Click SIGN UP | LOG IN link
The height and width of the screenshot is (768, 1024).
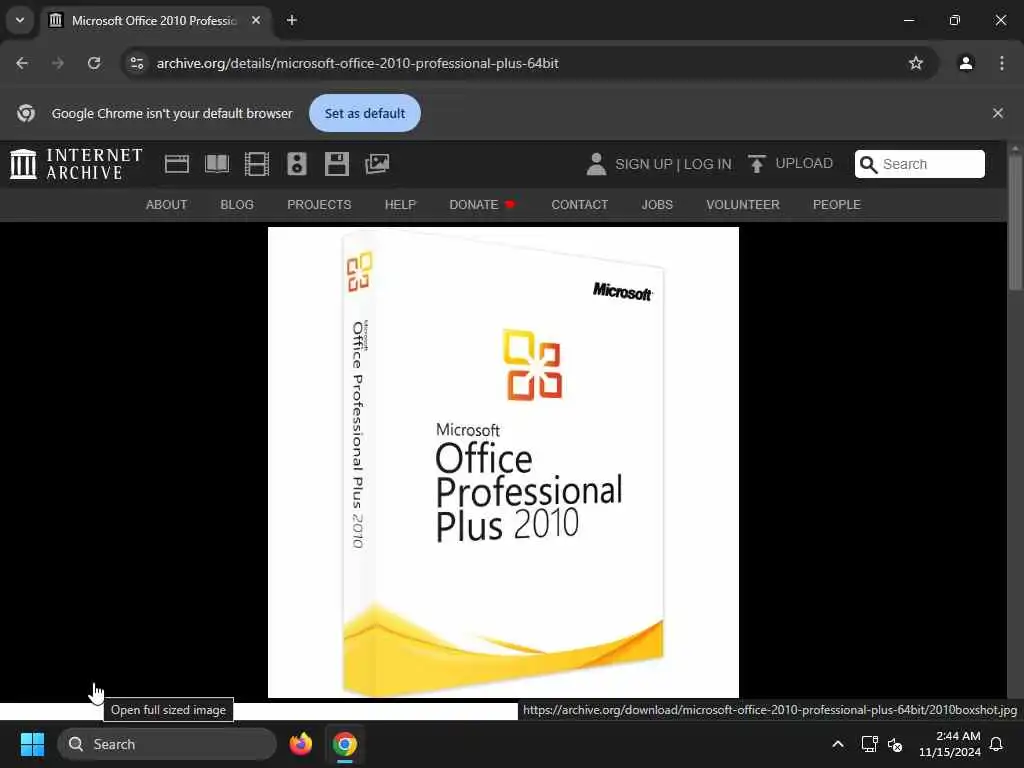pos(673,164)
